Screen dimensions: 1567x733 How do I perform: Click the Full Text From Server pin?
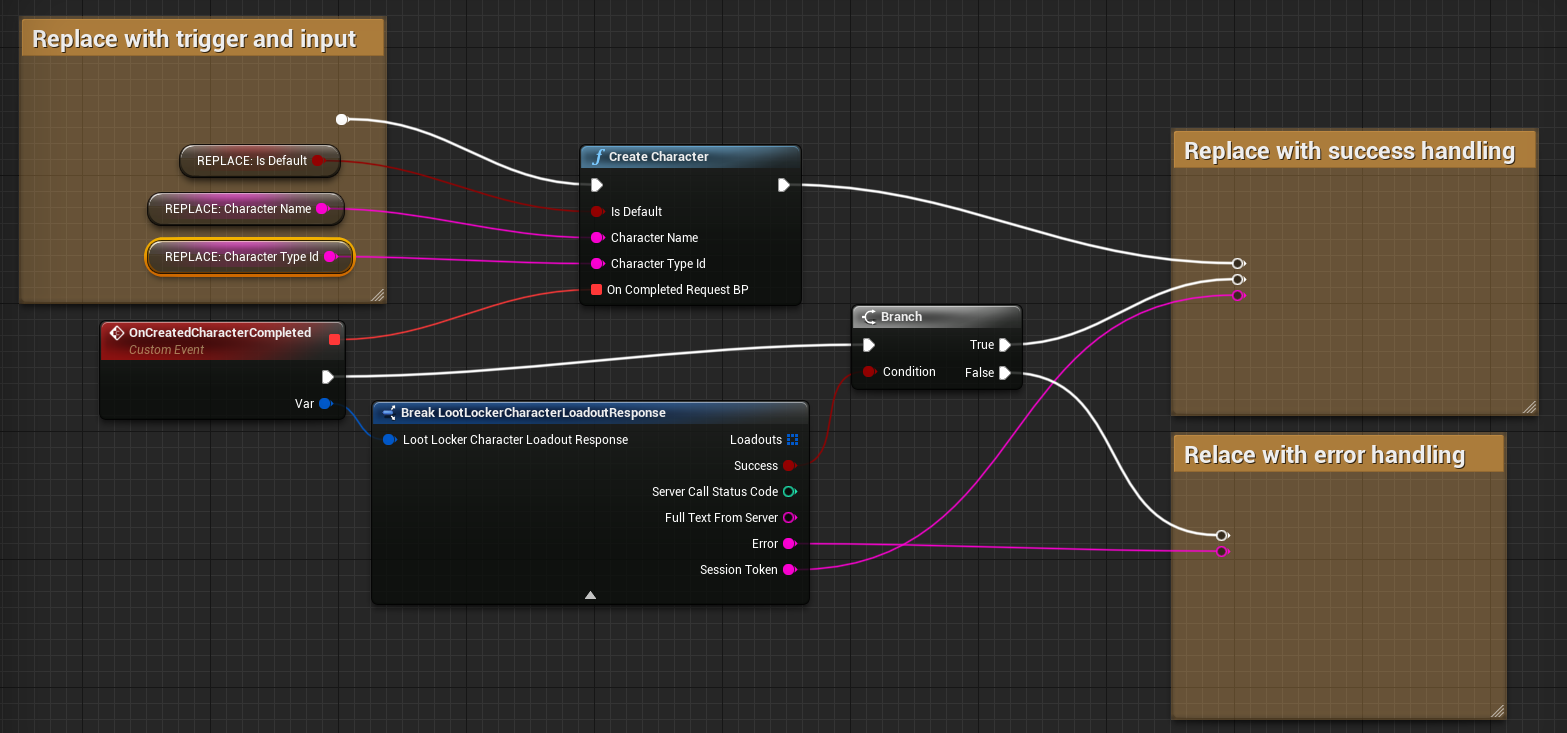789,518
